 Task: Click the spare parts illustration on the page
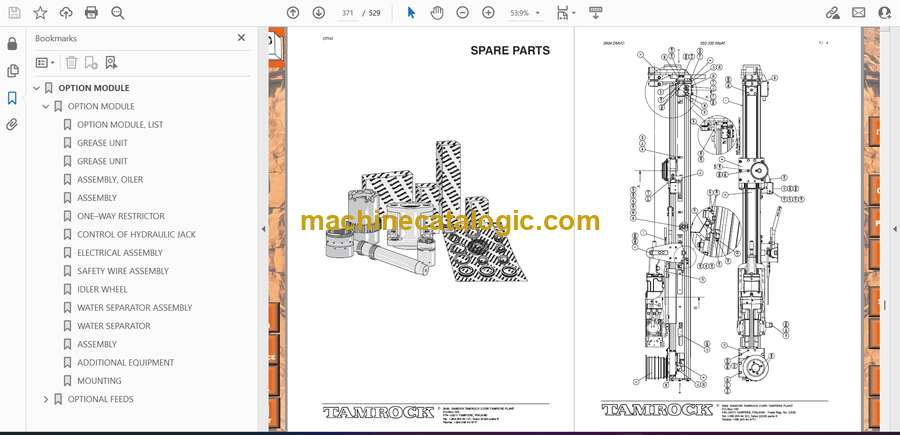[426, 212]
